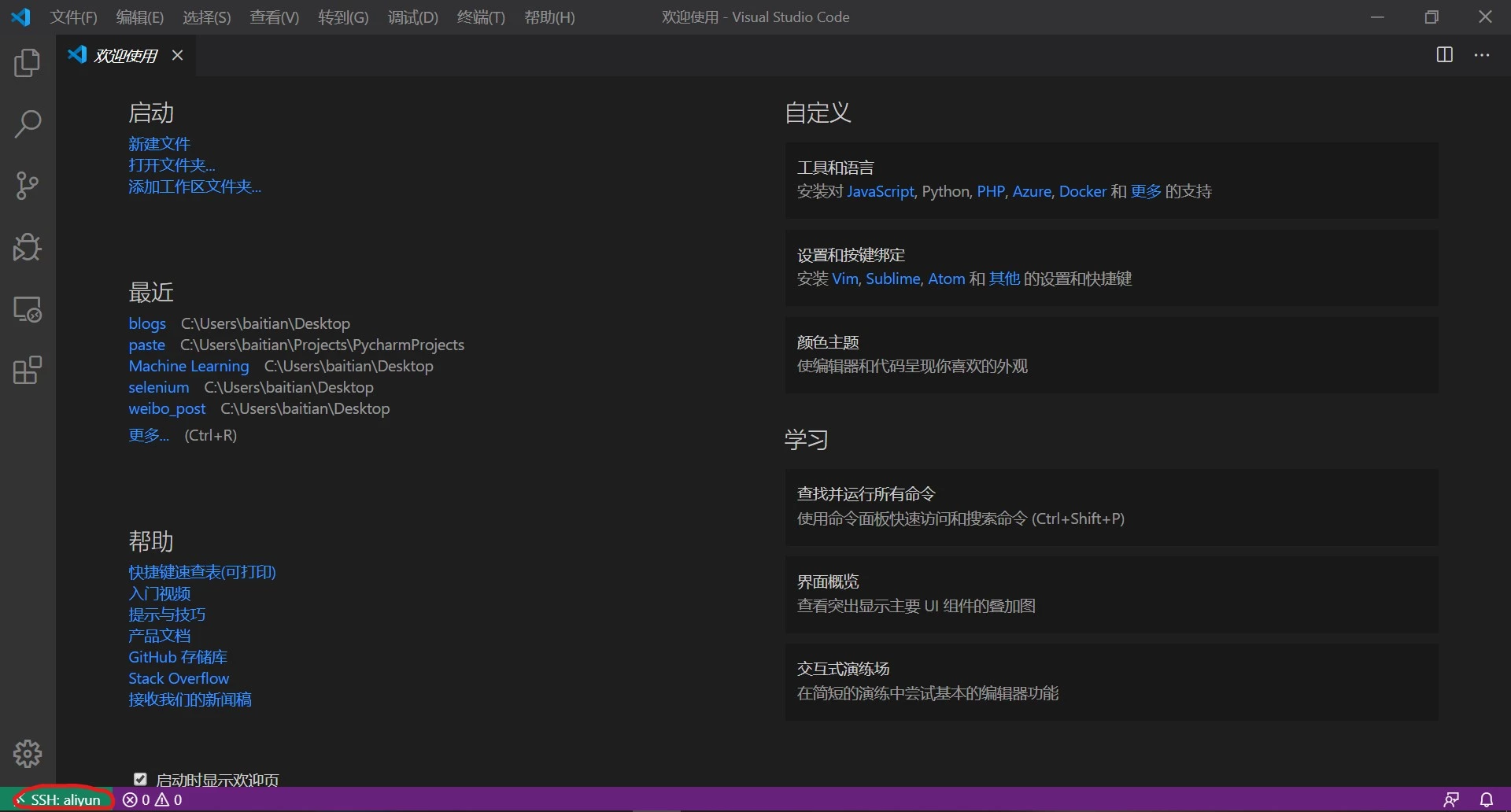The height and width of the screenshot is (812, 1511).
Task: Open the 编辑(E) menu
Action: [140, 17]
